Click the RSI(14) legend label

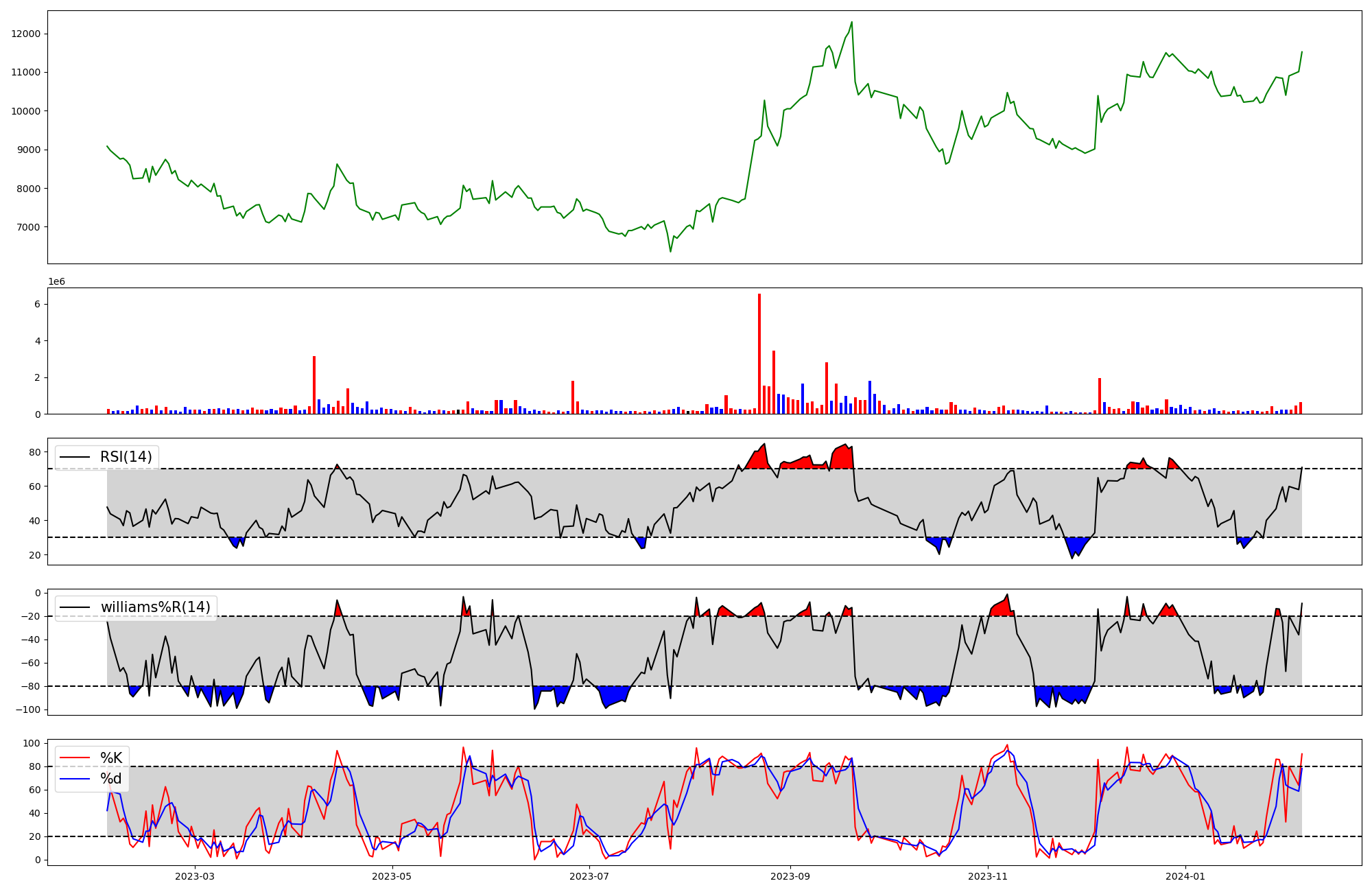click(126, 457)
